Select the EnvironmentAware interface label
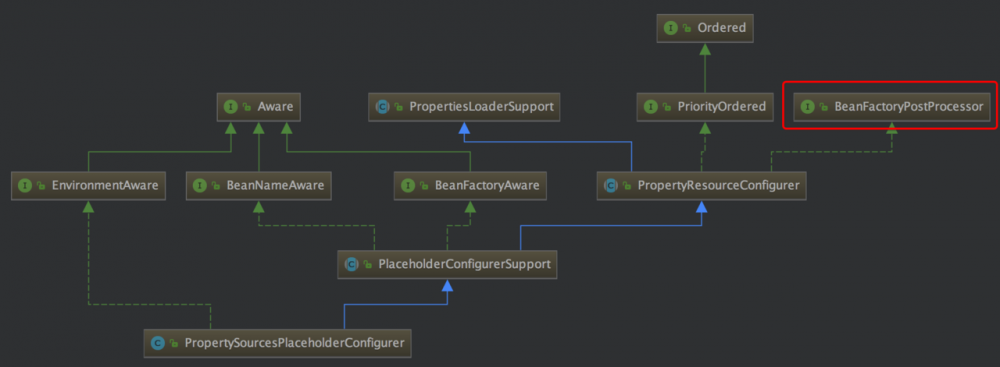Viewport: 1000px width, 367px height. tap(105, 185)
